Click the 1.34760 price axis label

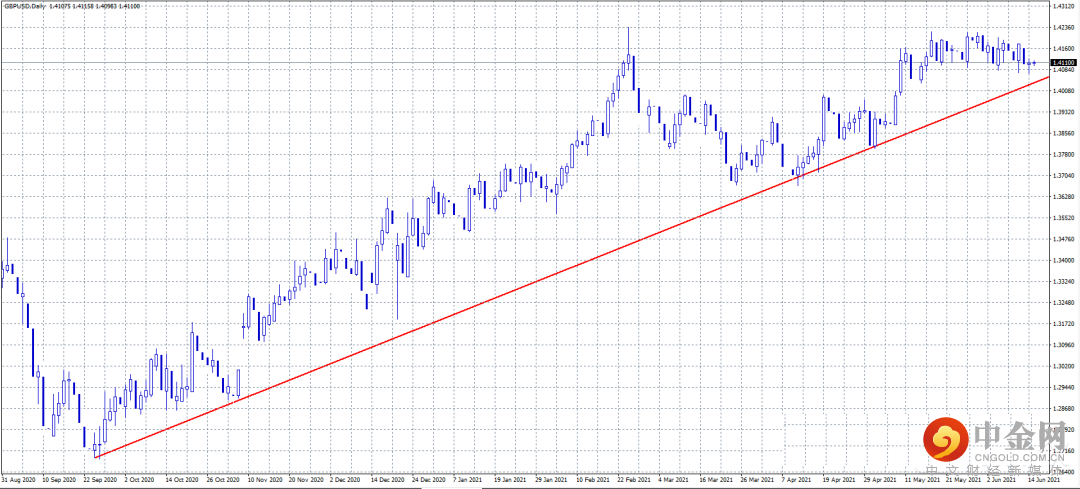(x=1063, y=240)
